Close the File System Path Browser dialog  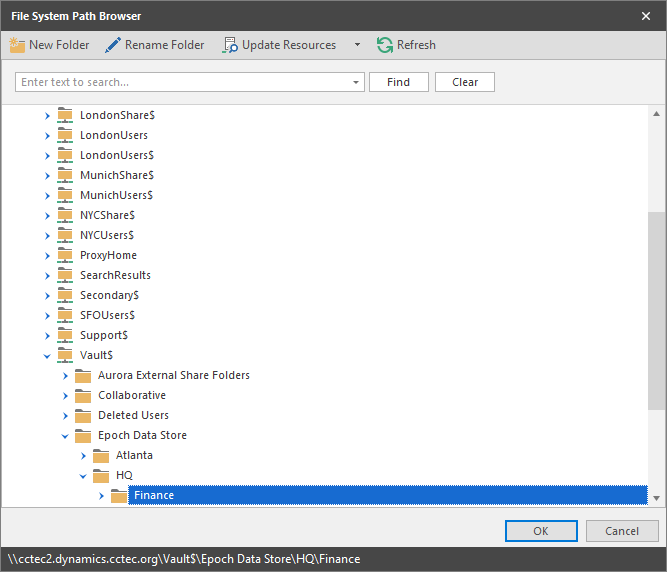(x=646, y=16)
